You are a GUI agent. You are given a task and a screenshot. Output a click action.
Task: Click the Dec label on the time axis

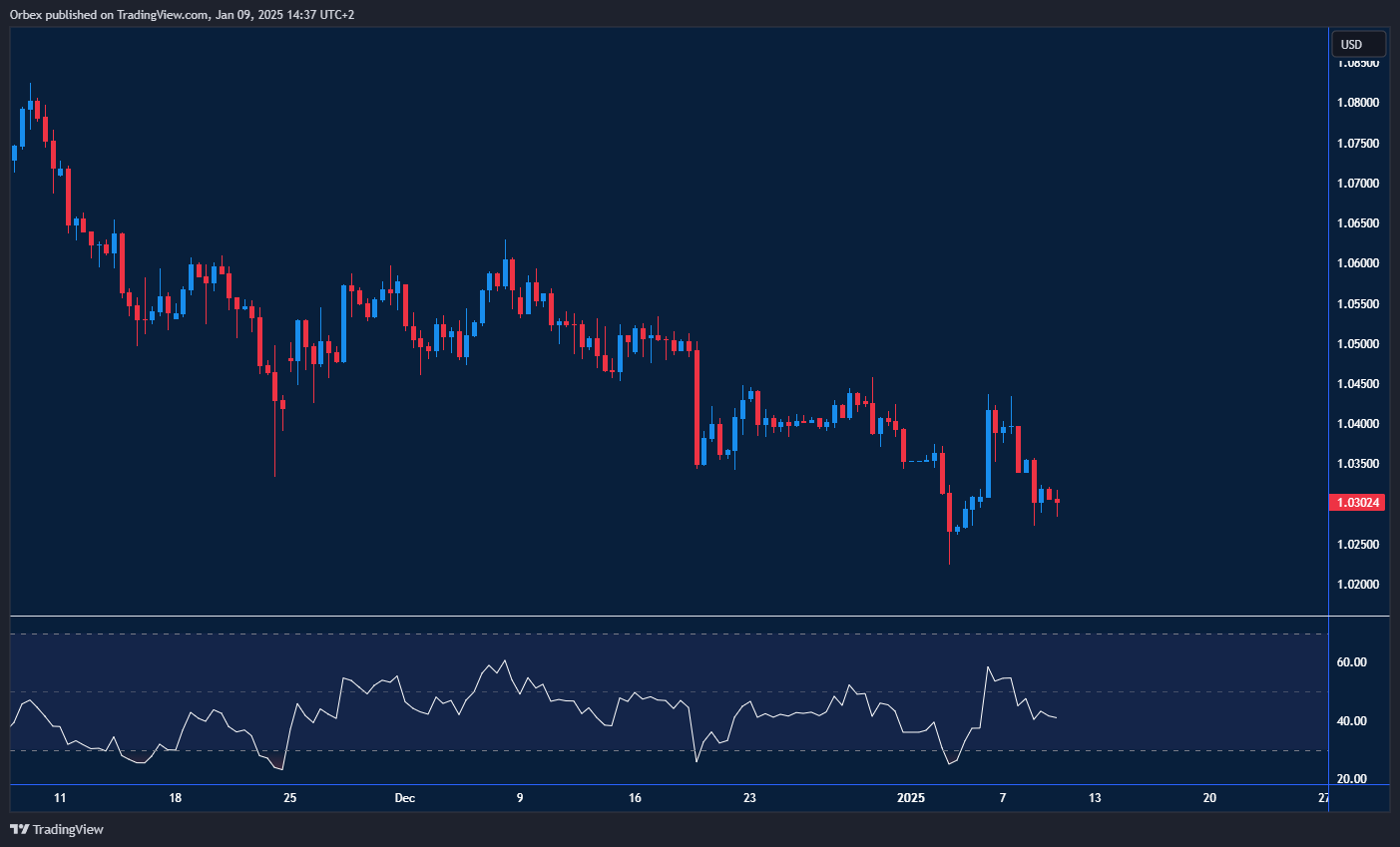coord(405,798)
